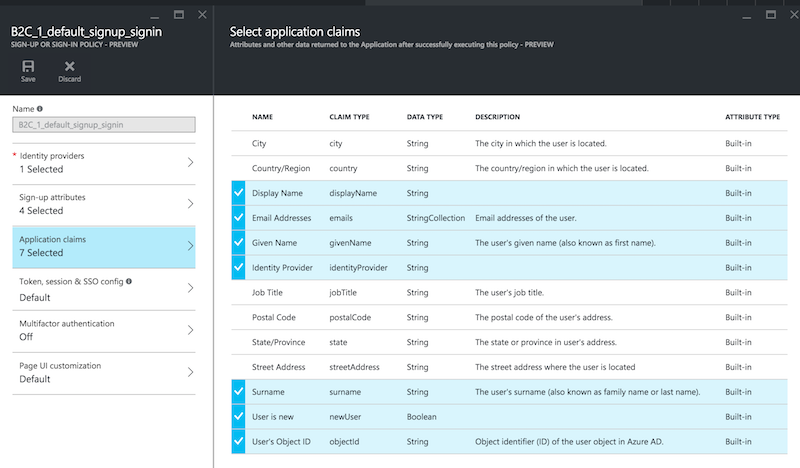
Task: Select Application claims menu item
Action: coord(104,247)
